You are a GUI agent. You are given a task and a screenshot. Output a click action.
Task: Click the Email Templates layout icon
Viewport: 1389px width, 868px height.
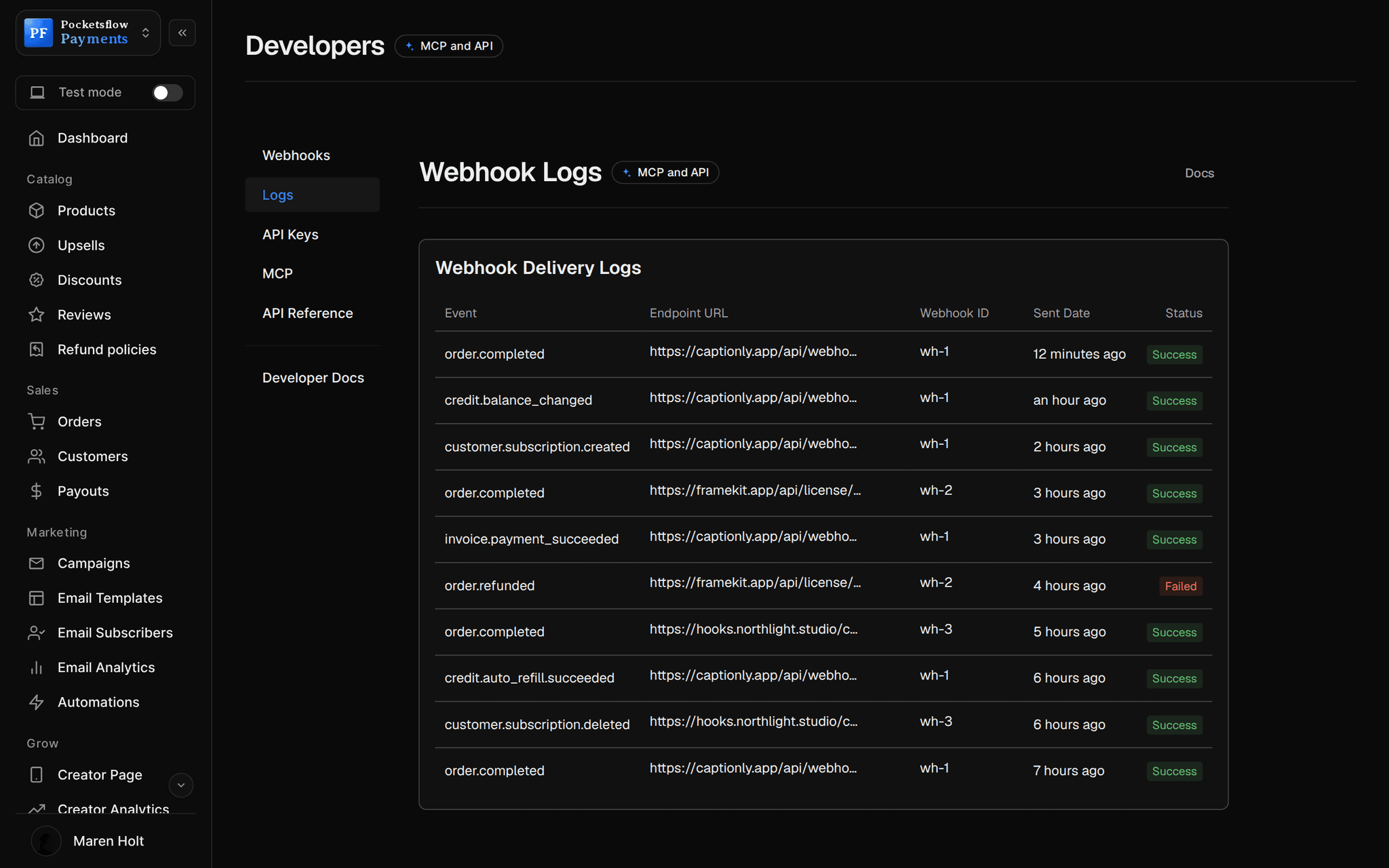37,598
